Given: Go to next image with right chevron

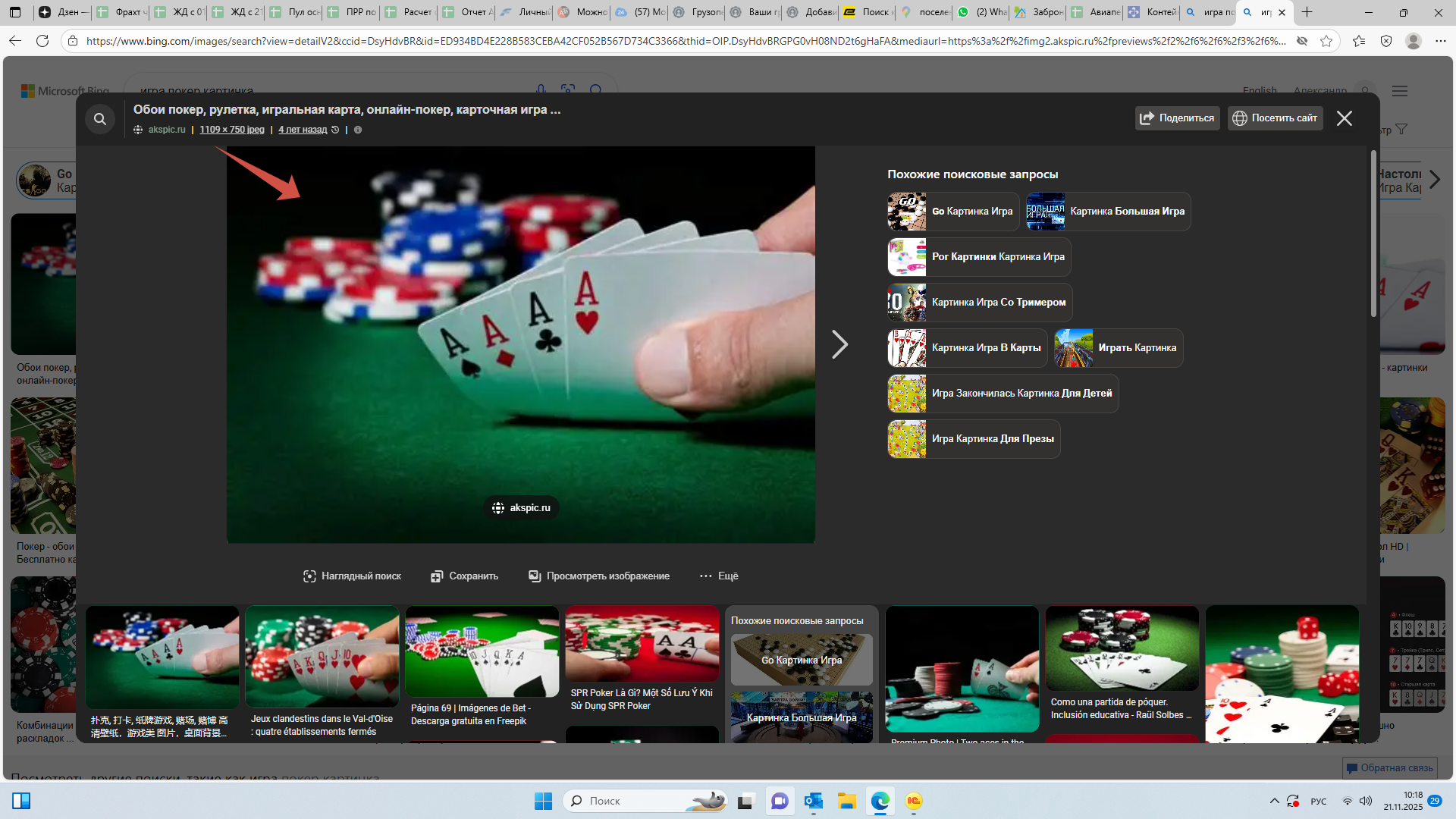Looking at the screenshot, I should coord(839,345).
